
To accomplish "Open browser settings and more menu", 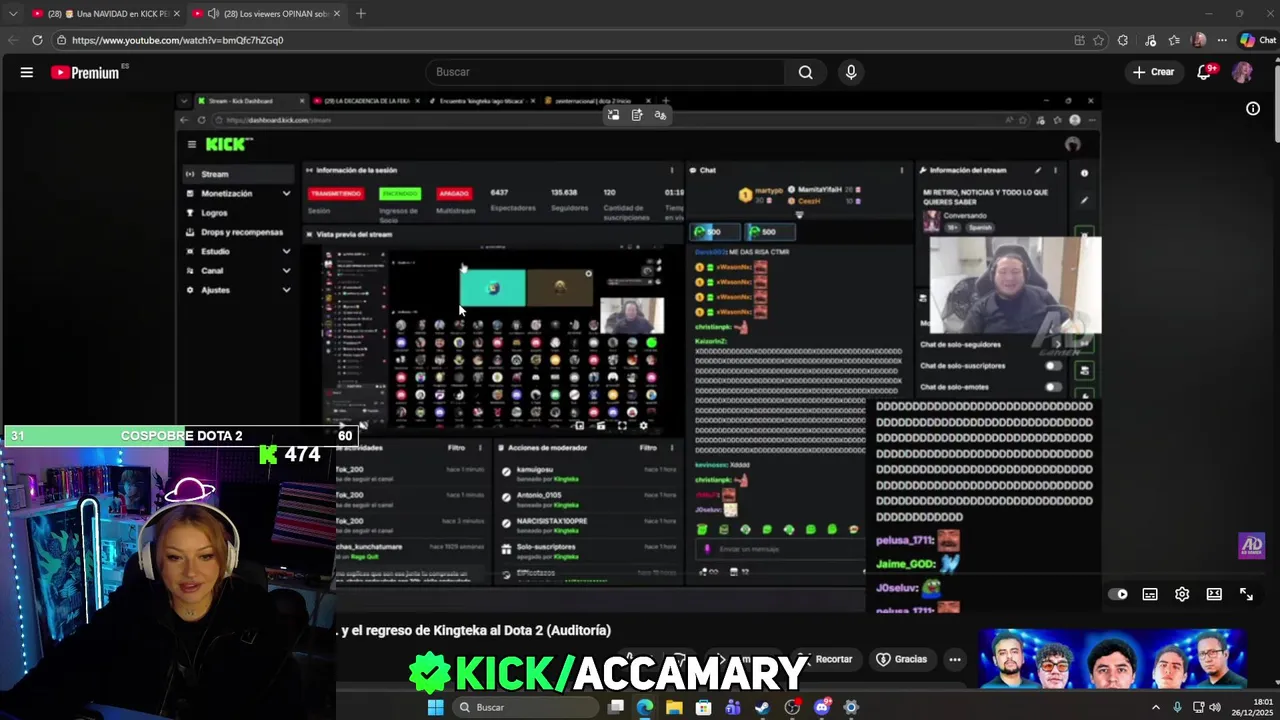I will pyautogui.click(x=1222, y=40).
